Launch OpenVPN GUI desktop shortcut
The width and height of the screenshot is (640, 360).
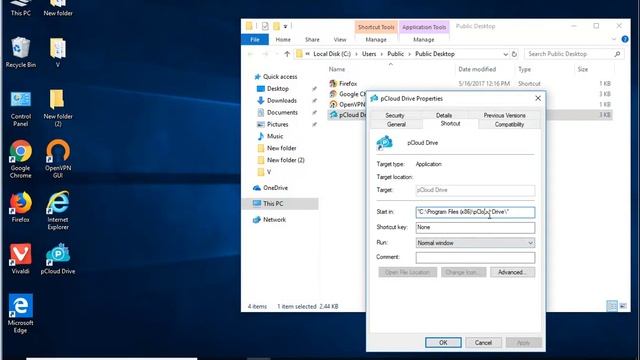58,159
